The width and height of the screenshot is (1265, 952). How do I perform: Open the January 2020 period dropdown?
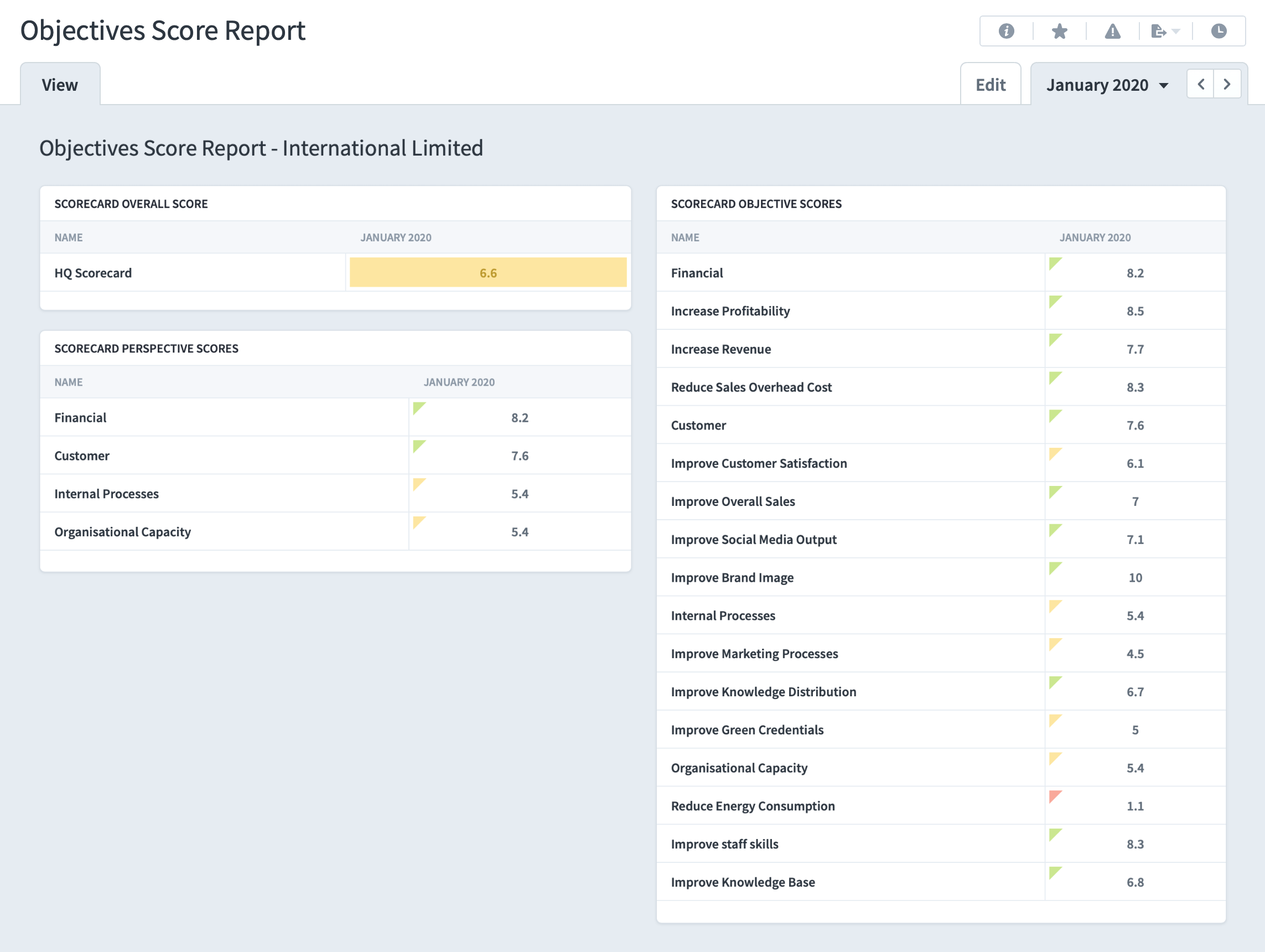[x=1107, y=85]
